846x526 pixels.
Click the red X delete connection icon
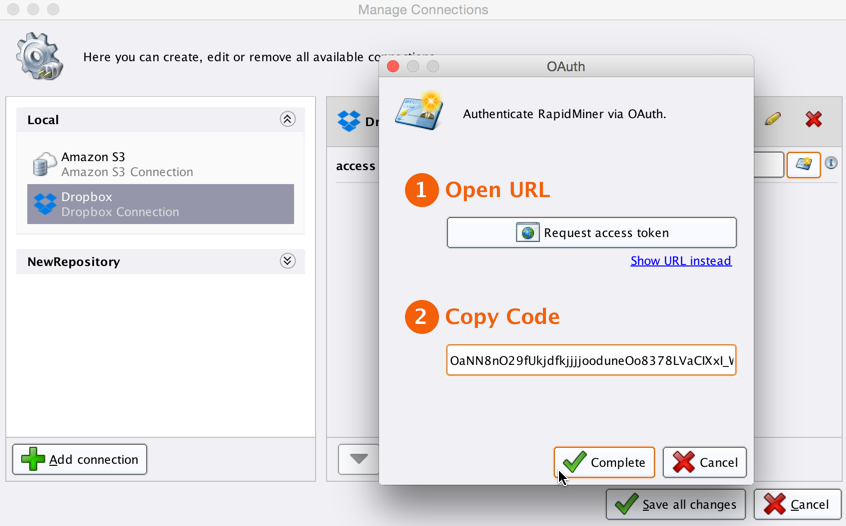pyautogui.click(x=813, y=119)
